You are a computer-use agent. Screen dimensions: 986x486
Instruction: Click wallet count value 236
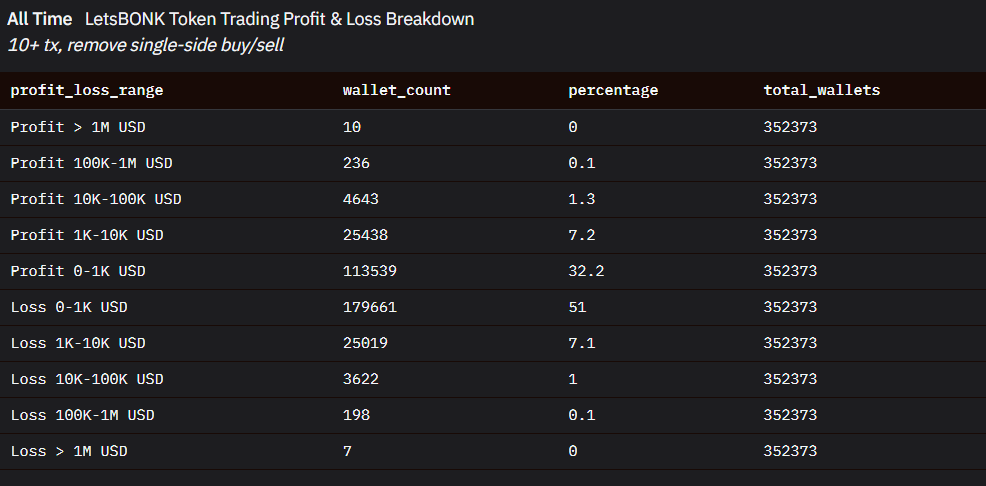pyautogui.click(x=356, y=163)
